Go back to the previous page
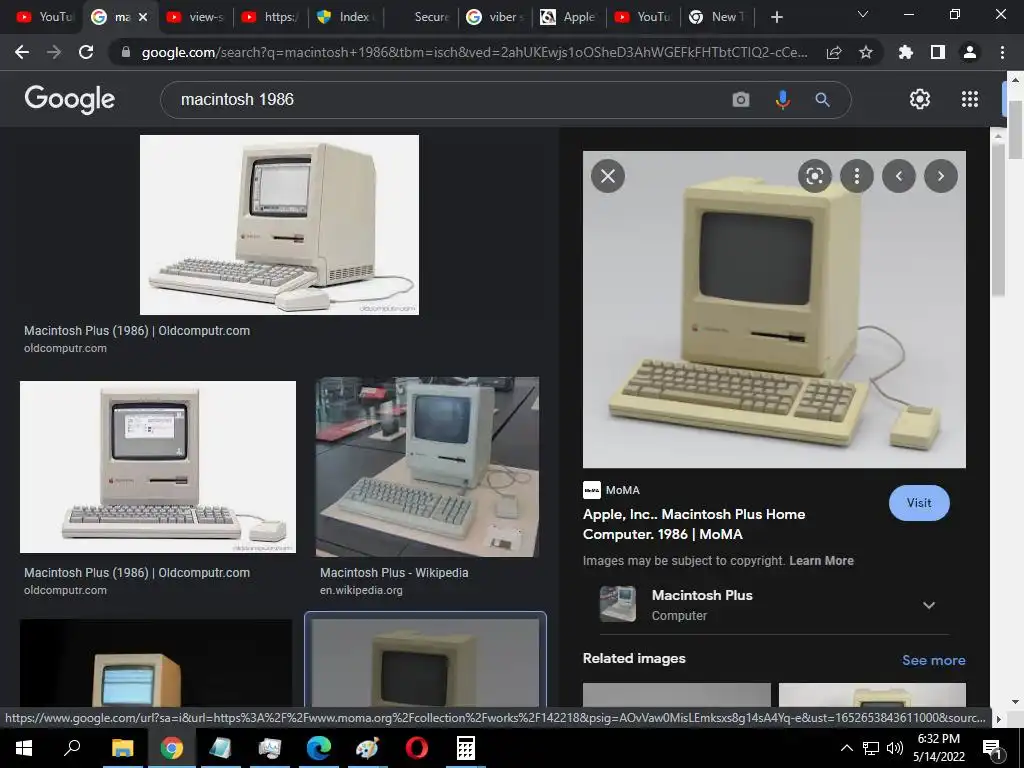Image resolution: width=1024 pixels, height=768 pixels. (22, 52)
